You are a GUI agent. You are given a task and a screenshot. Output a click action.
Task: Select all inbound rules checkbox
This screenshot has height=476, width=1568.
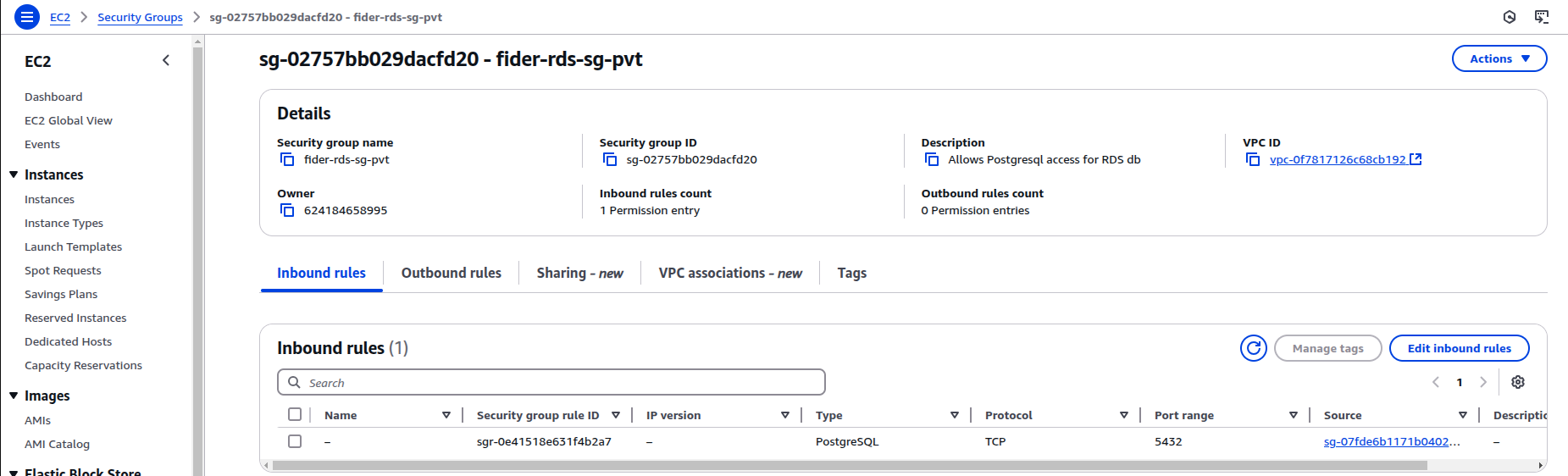click(x=295, y=415)
